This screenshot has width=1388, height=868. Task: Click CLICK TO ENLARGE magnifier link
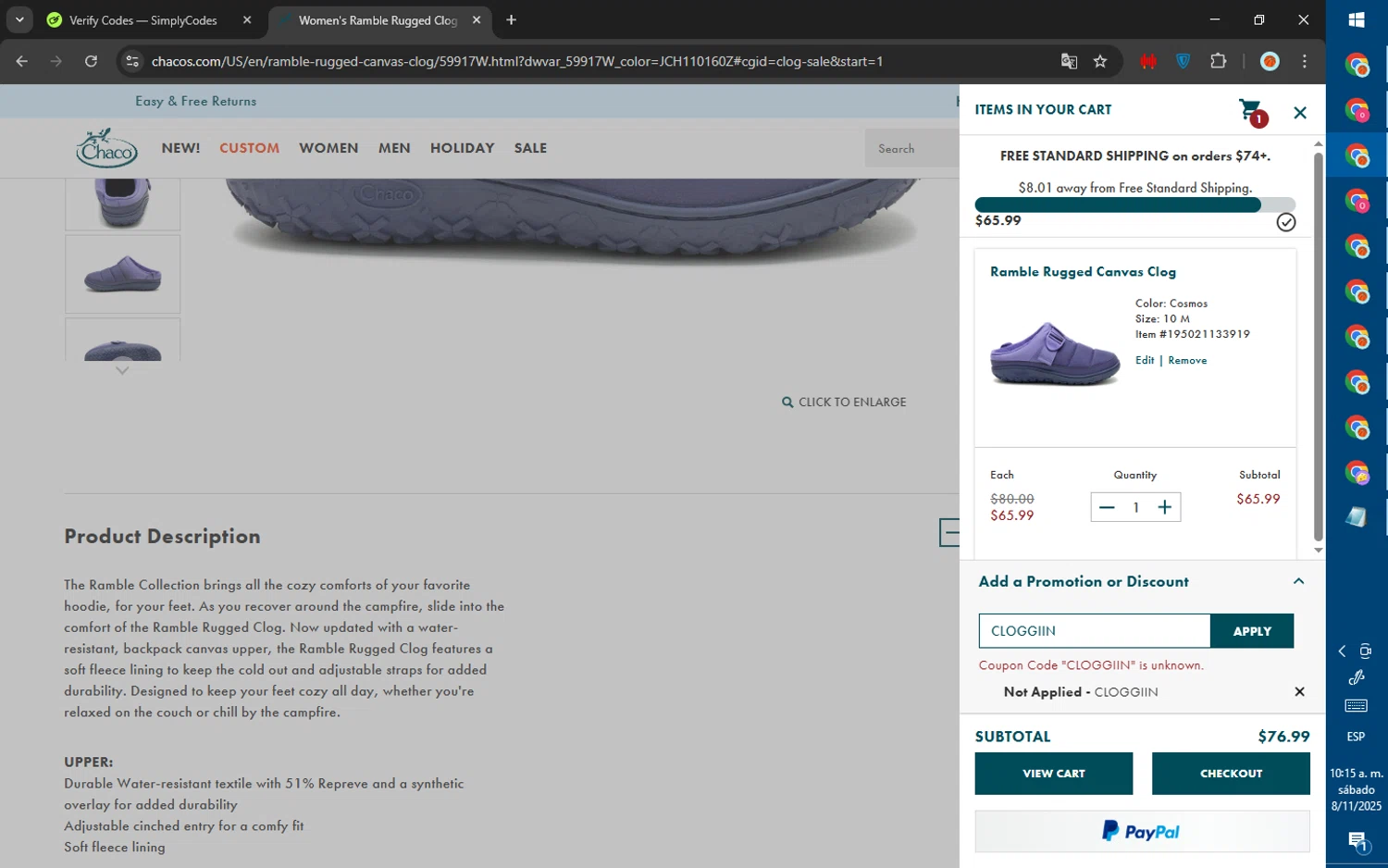point(844,403)
